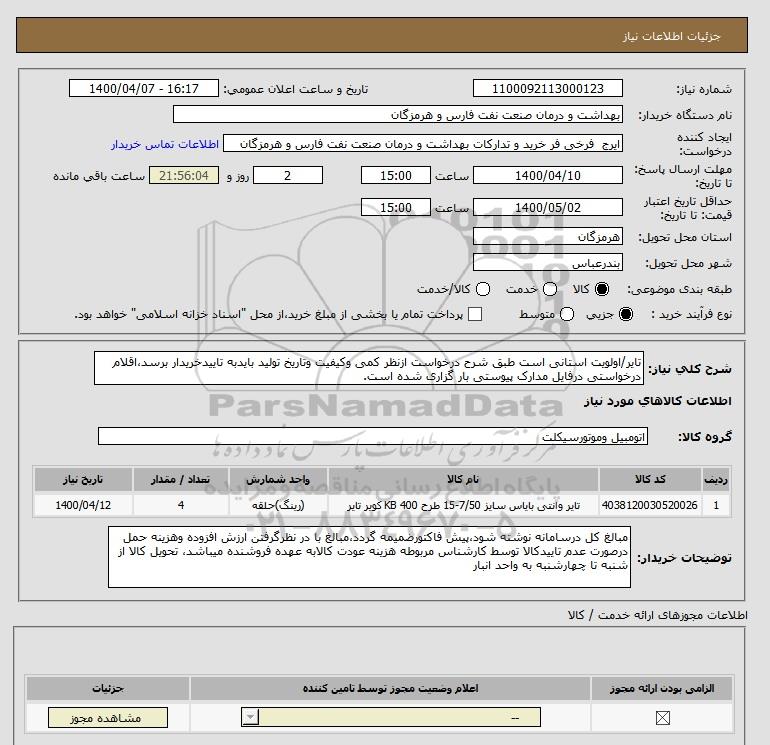
Task: Click the goods group field اتومبیل وموتورسیکلت
Action: (373, 436)
